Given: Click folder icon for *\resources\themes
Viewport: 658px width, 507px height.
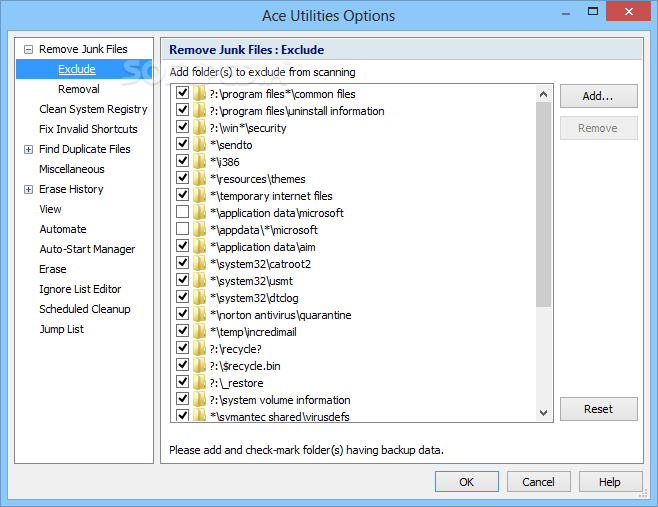Looking at the screenshot, I should [x=199, y=178].
